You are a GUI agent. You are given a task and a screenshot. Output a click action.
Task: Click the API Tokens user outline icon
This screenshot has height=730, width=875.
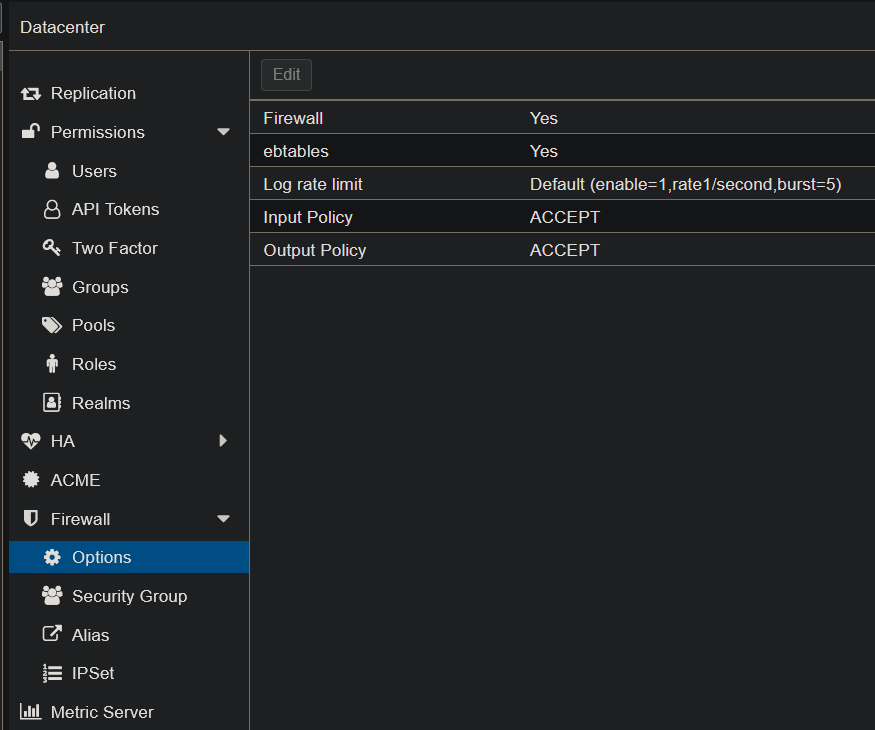pyautogui.click(x=52, y=210)
